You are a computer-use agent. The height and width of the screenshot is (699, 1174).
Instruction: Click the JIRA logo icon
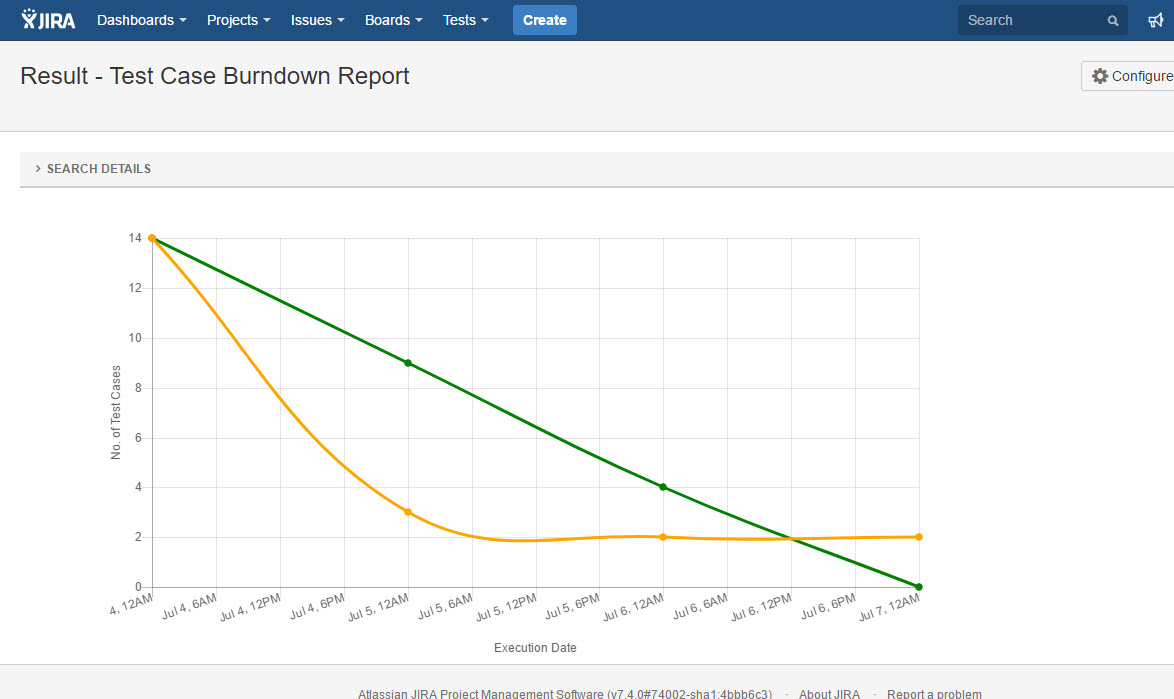pos(31,19)
